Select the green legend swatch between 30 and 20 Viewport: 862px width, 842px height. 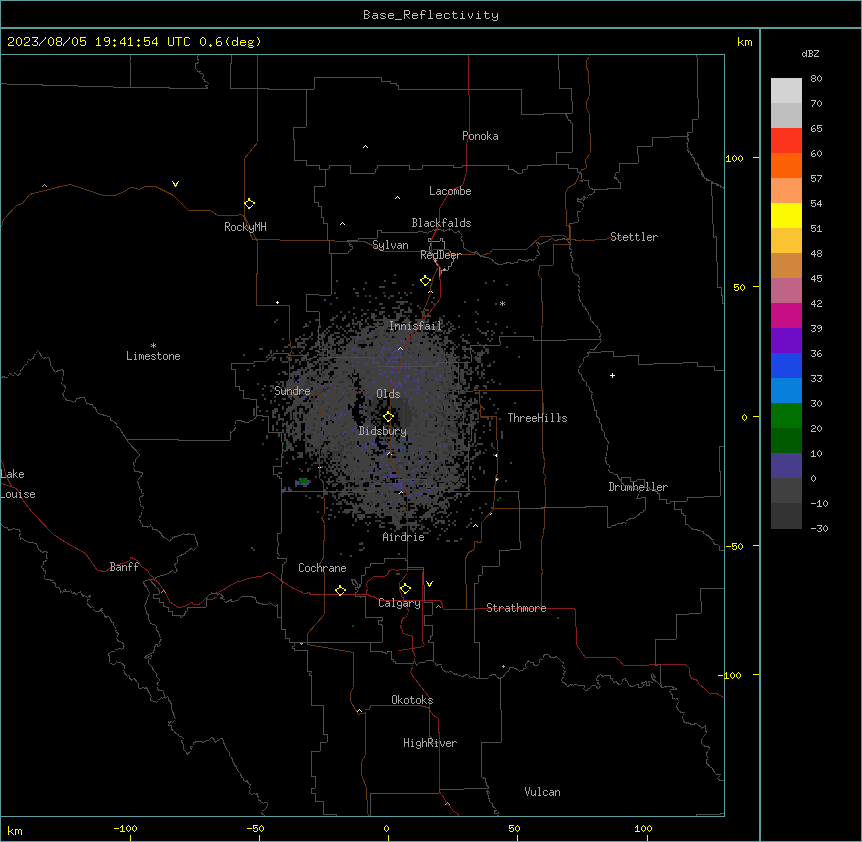pos(786,416)
